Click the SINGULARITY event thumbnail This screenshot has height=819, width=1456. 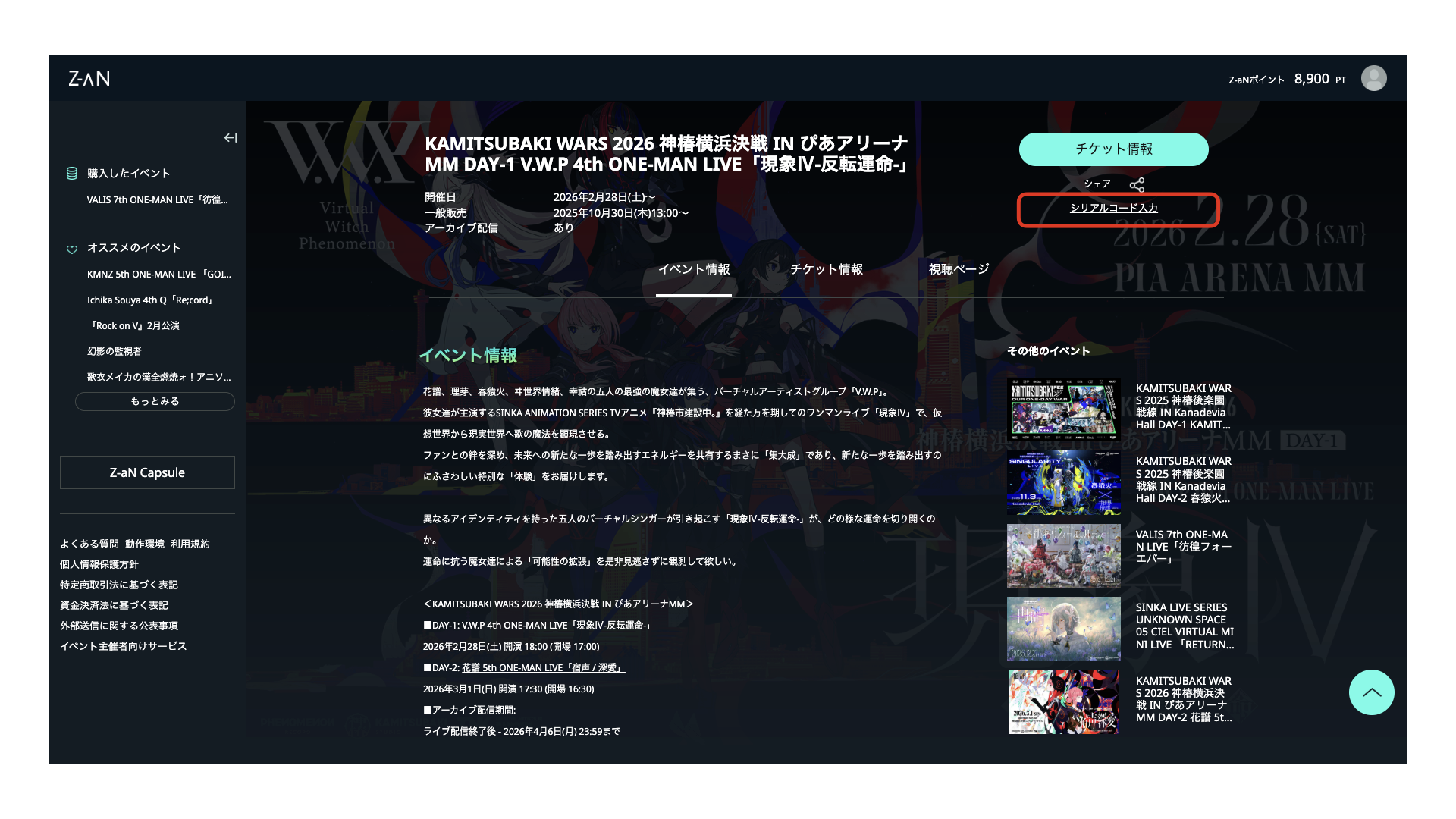click(x=1063, y=482)
